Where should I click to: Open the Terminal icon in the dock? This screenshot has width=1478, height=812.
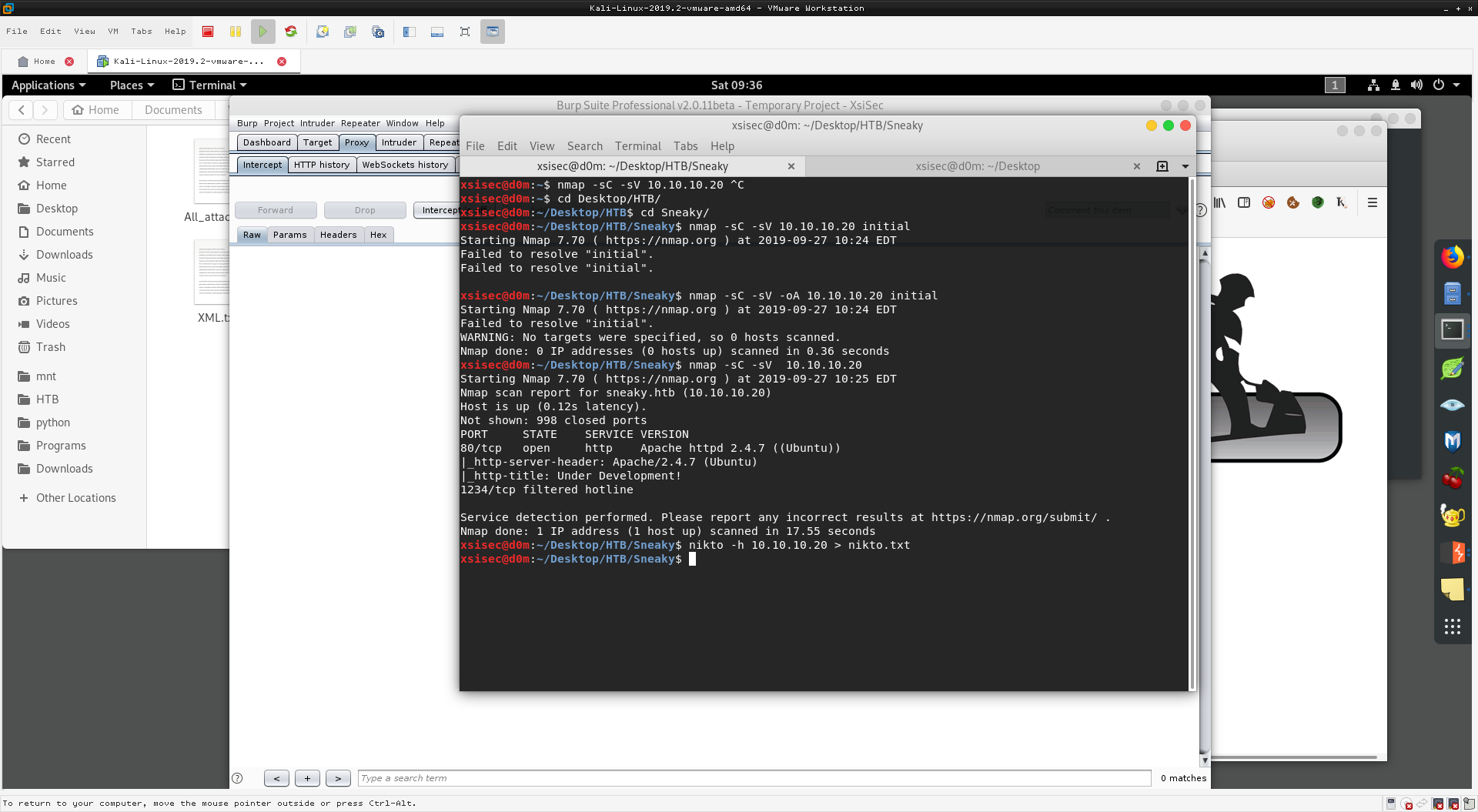click(x=1453, y=330)
